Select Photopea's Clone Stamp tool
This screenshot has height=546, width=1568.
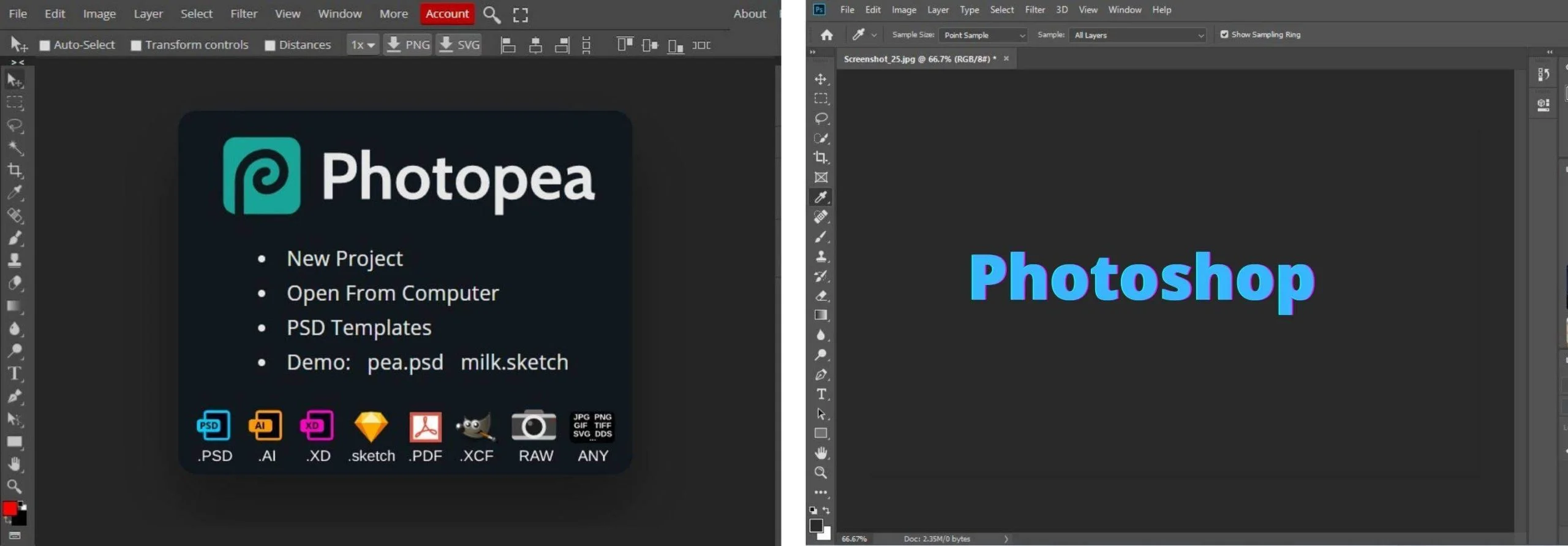pyautogui.click(x=15, y=260)
